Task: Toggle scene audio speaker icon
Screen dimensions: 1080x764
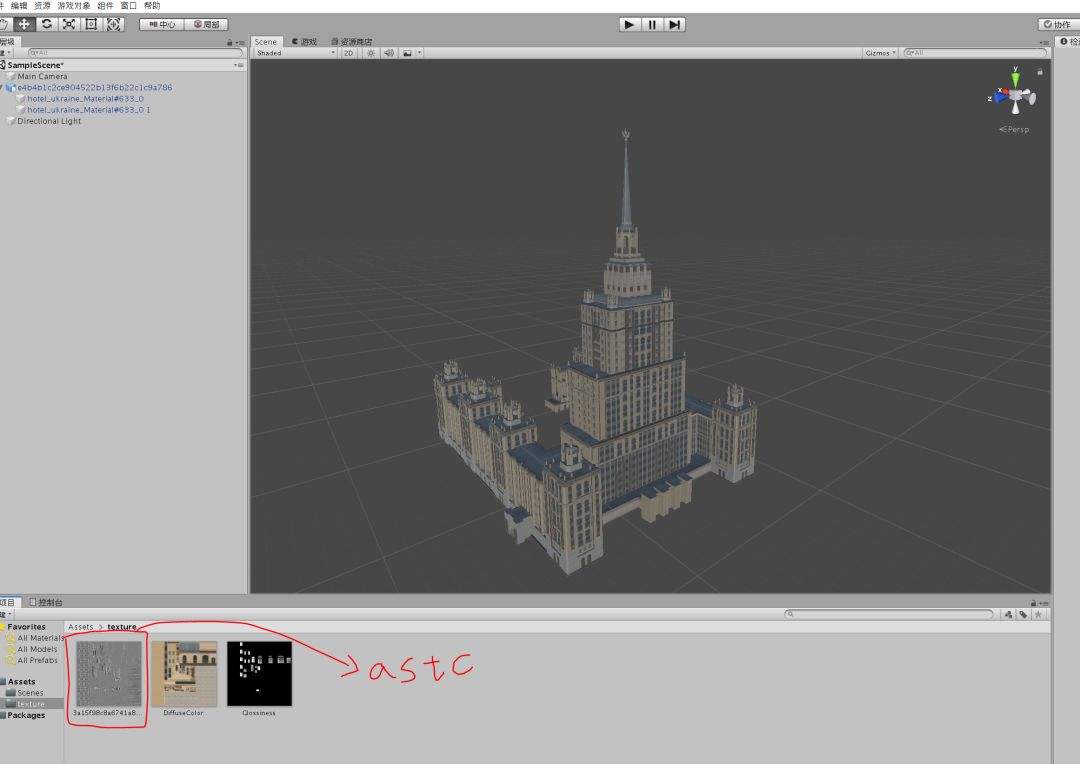Action: 388,53
